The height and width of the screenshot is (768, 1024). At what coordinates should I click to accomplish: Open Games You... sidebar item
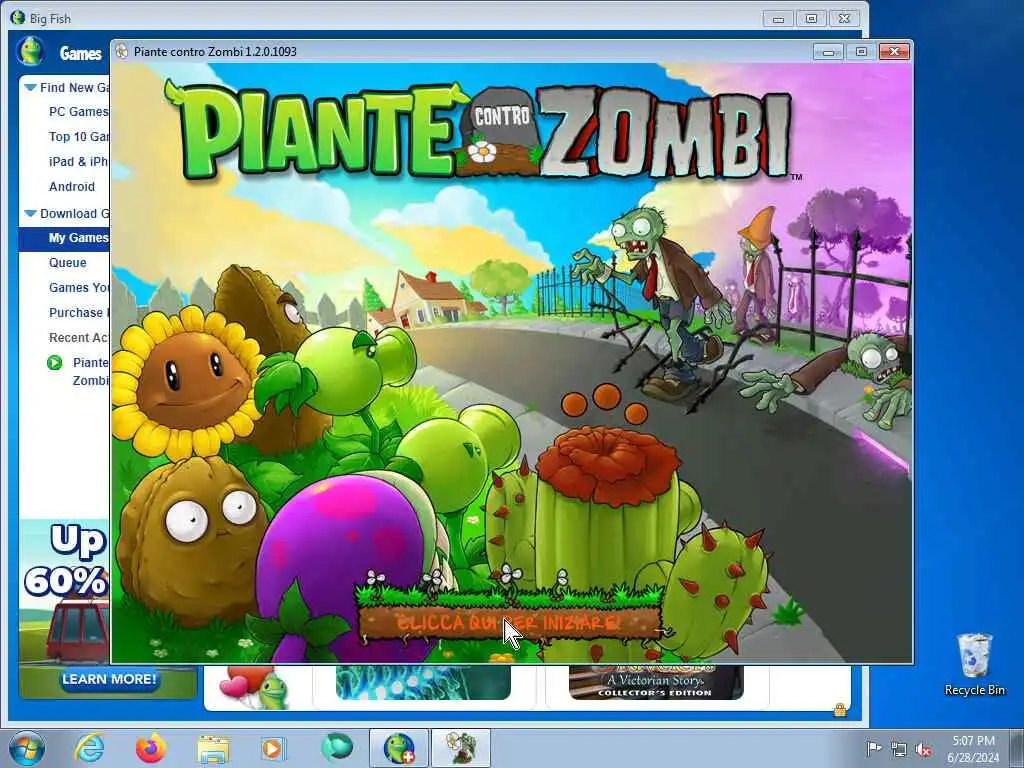tap(78, 287)
